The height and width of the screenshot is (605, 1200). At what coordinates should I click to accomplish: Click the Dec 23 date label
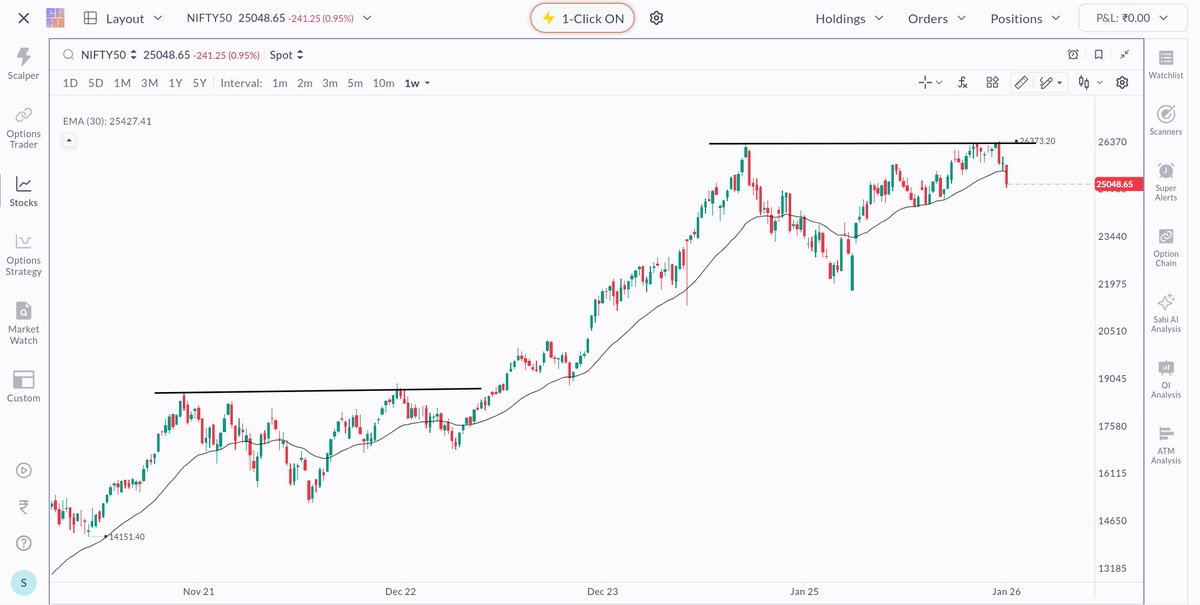pyautogui.click(x=603, y=591)
